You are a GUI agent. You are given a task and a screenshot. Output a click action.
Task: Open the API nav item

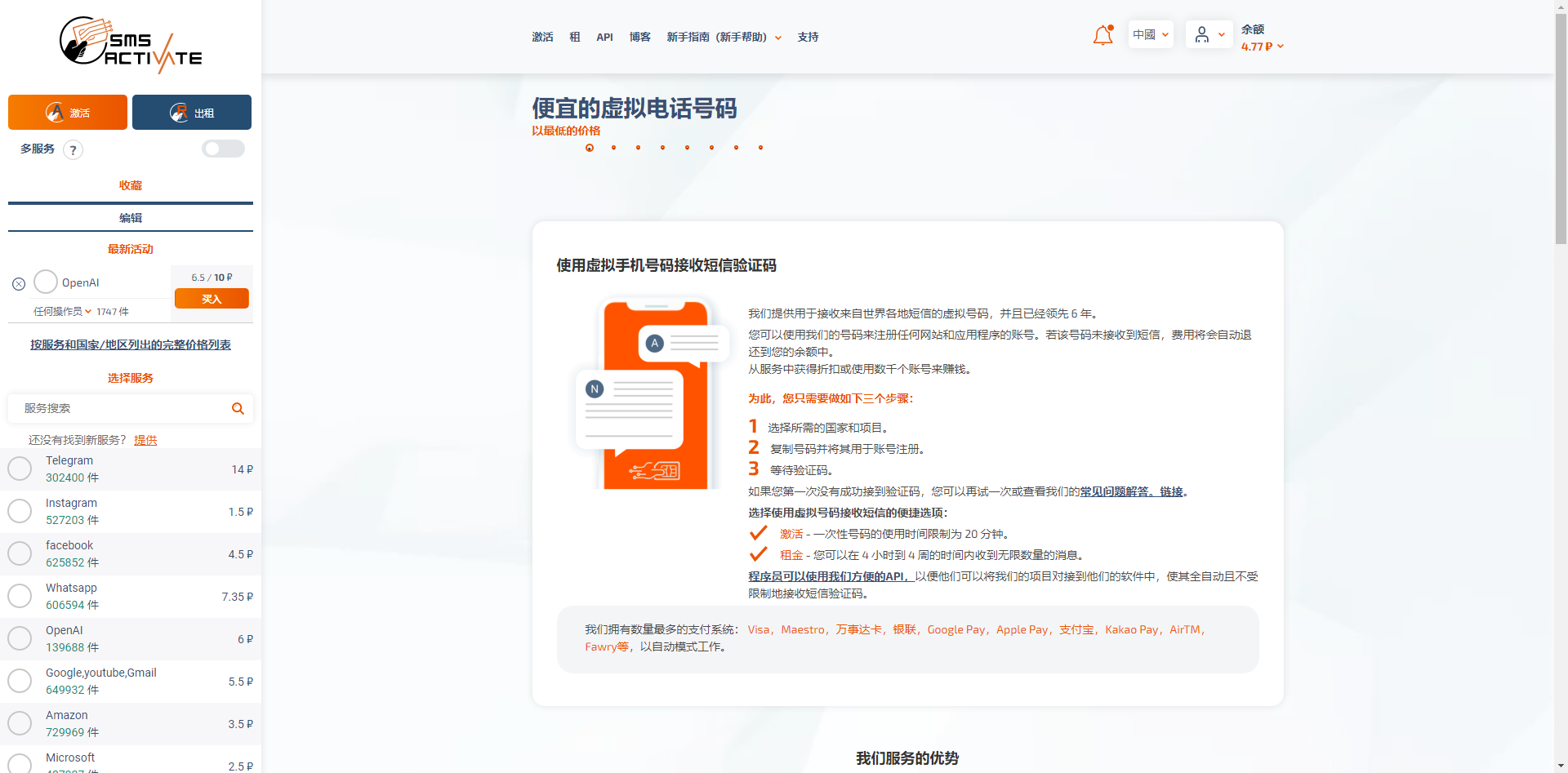(x=604, y=37)
